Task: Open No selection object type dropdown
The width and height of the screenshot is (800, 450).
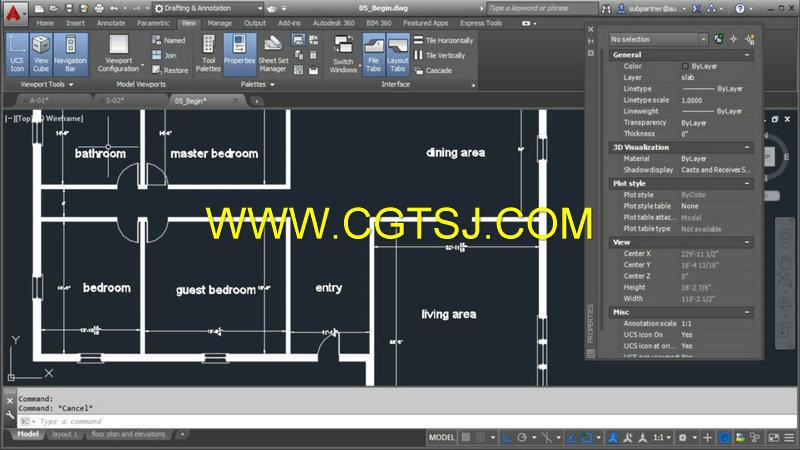Action: (658, 39)
